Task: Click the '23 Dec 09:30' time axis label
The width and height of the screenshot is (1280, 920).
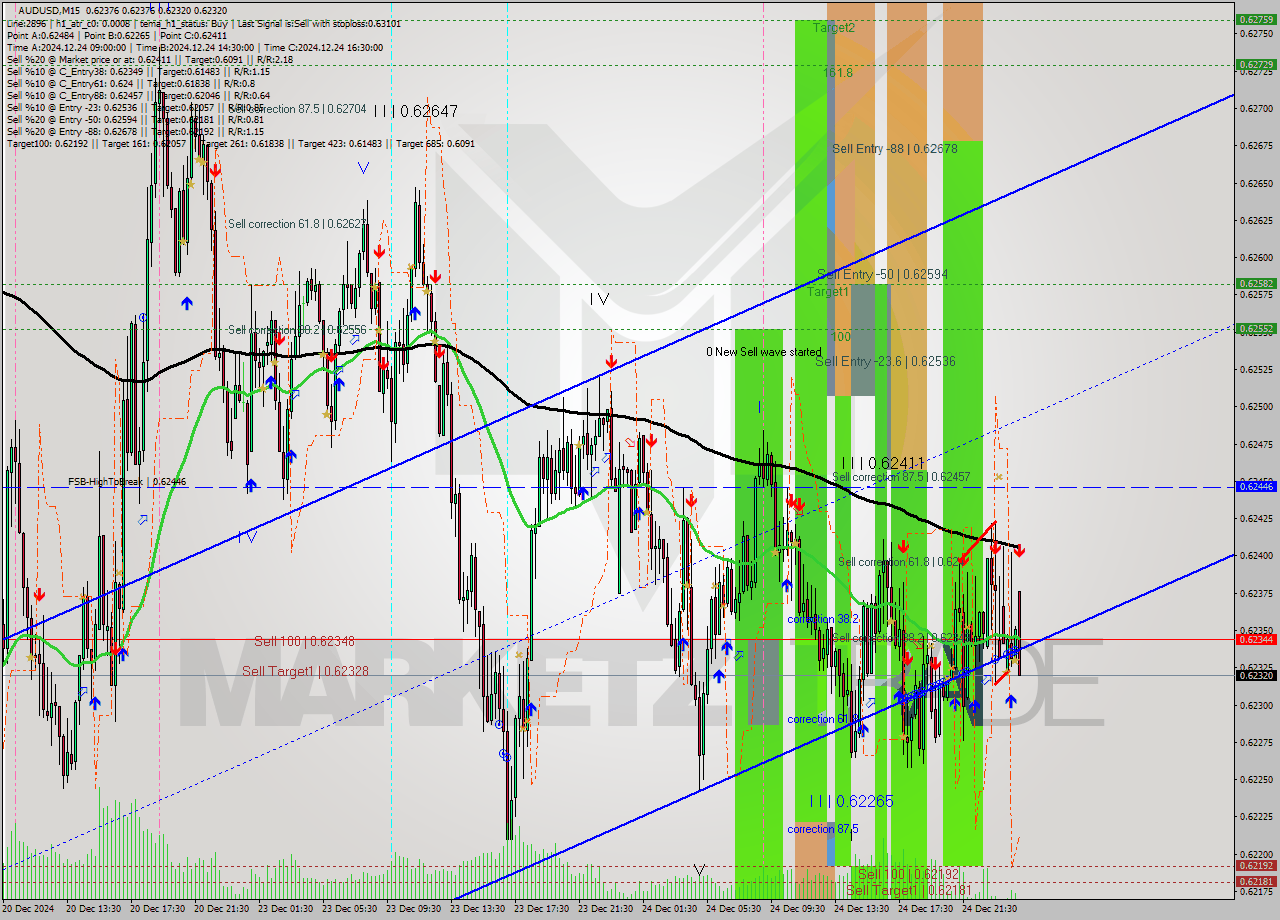Action: (414, 909)
